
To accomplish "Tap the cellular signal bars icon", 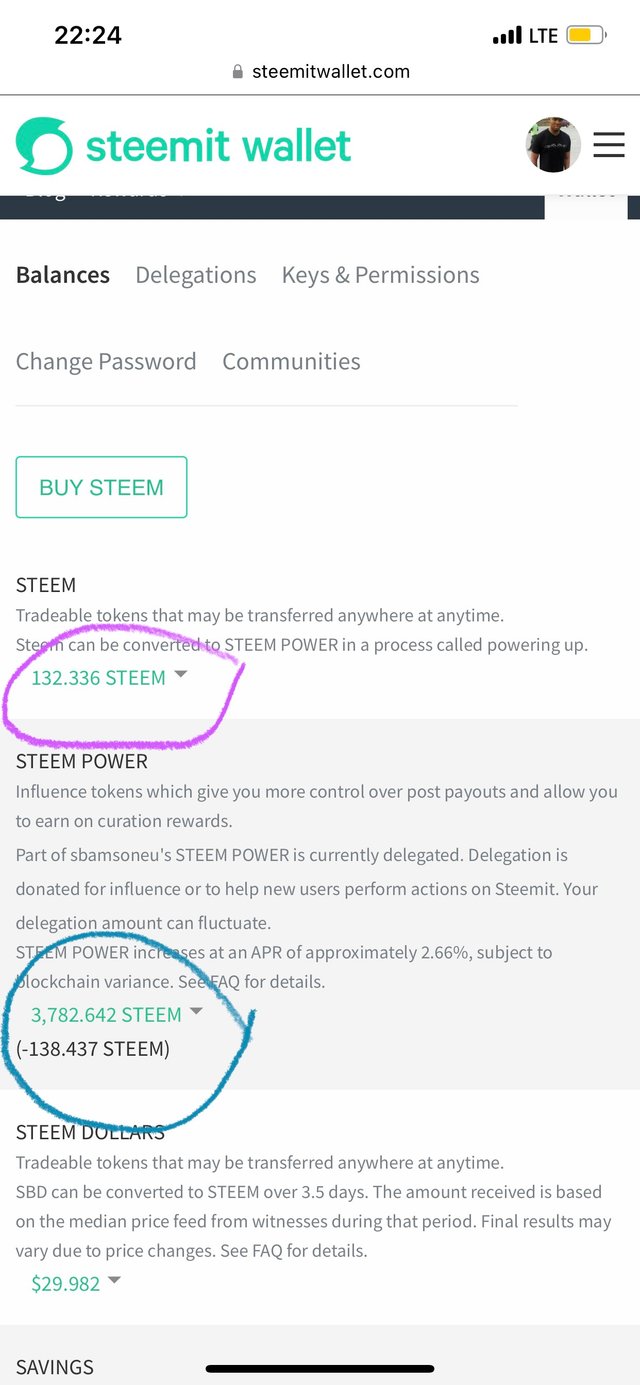I will (x=507, y=36).
